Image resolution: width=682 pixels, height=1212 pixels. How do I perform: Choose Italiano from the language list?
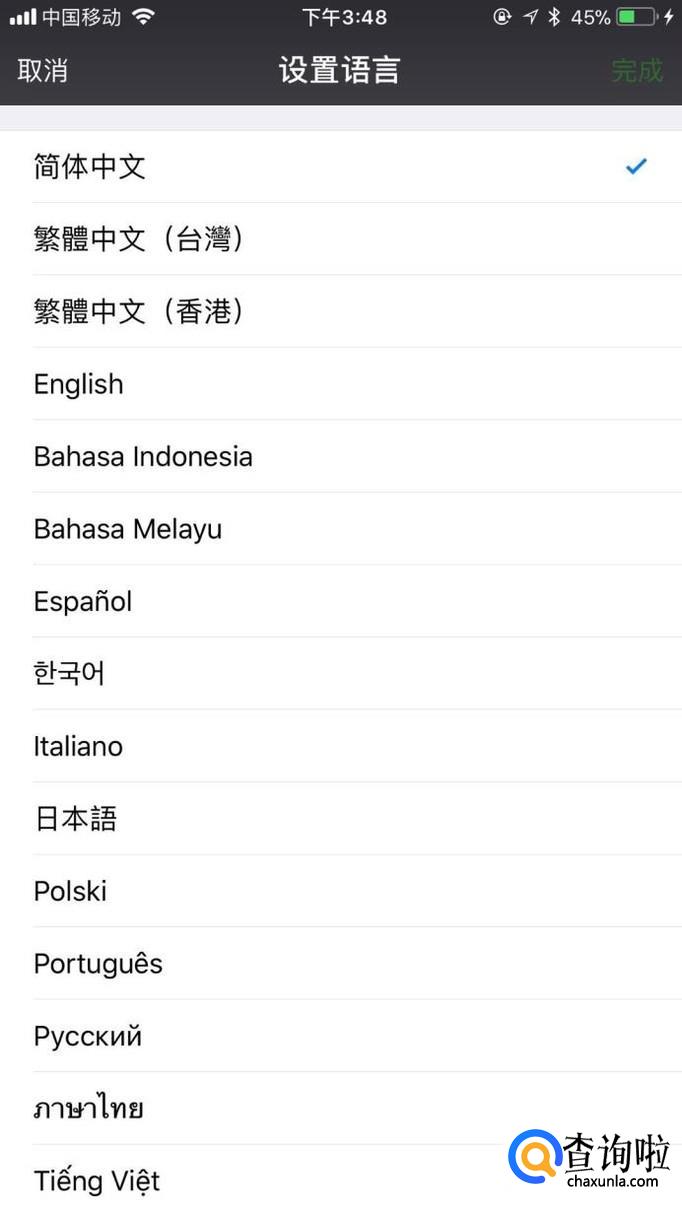pos(78,746)
